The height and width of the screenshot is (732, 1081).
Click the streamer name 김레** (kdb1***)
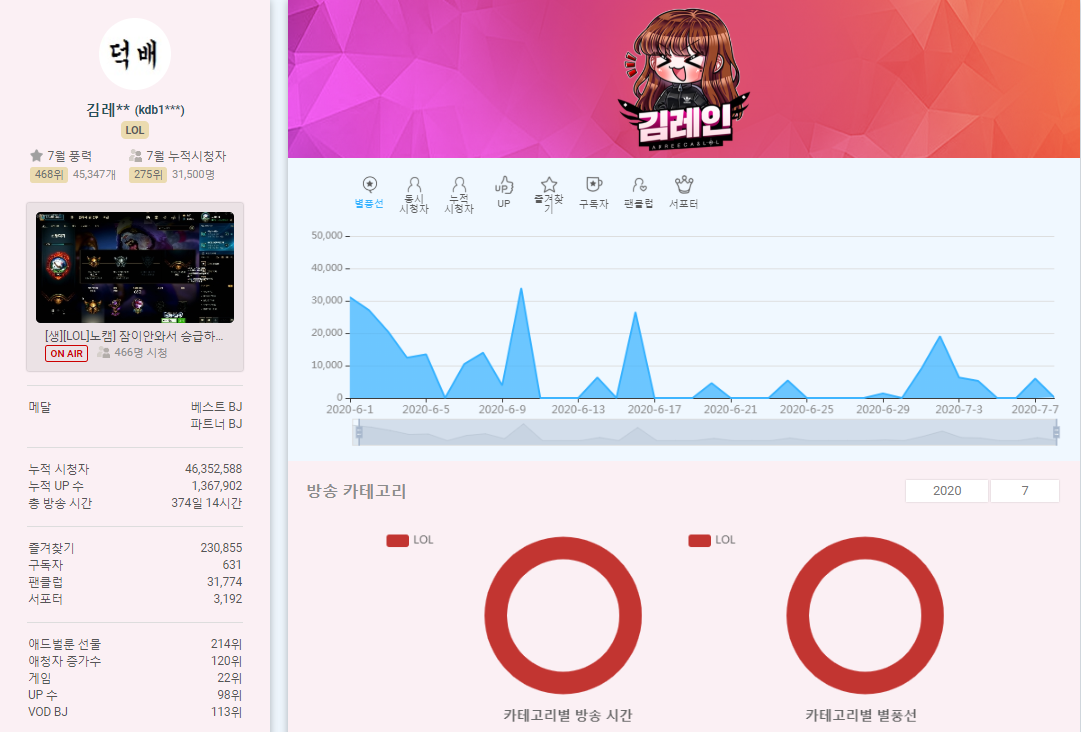[135, 110]
